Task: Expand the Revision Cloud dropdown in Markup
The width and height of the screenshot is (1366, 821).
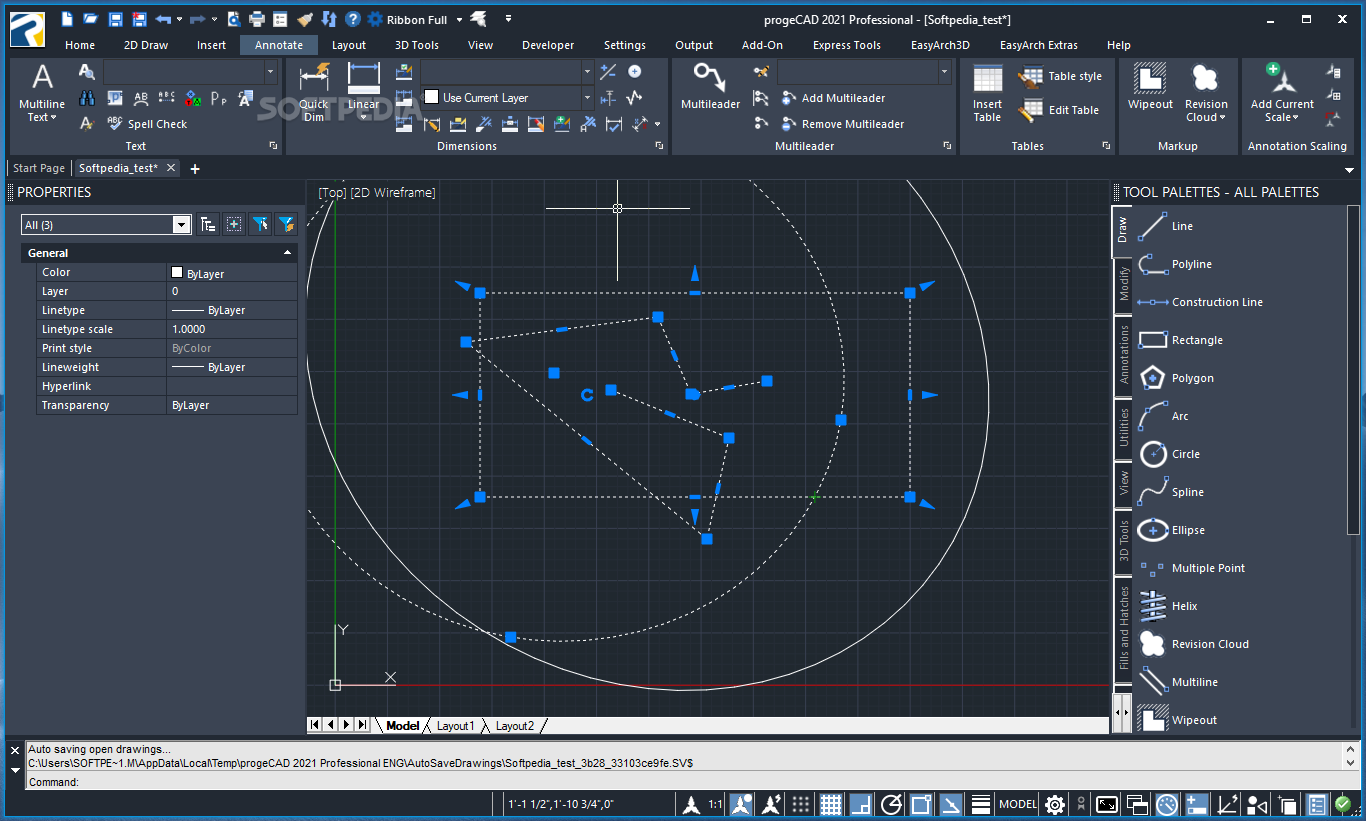Action: point(1222,118)
